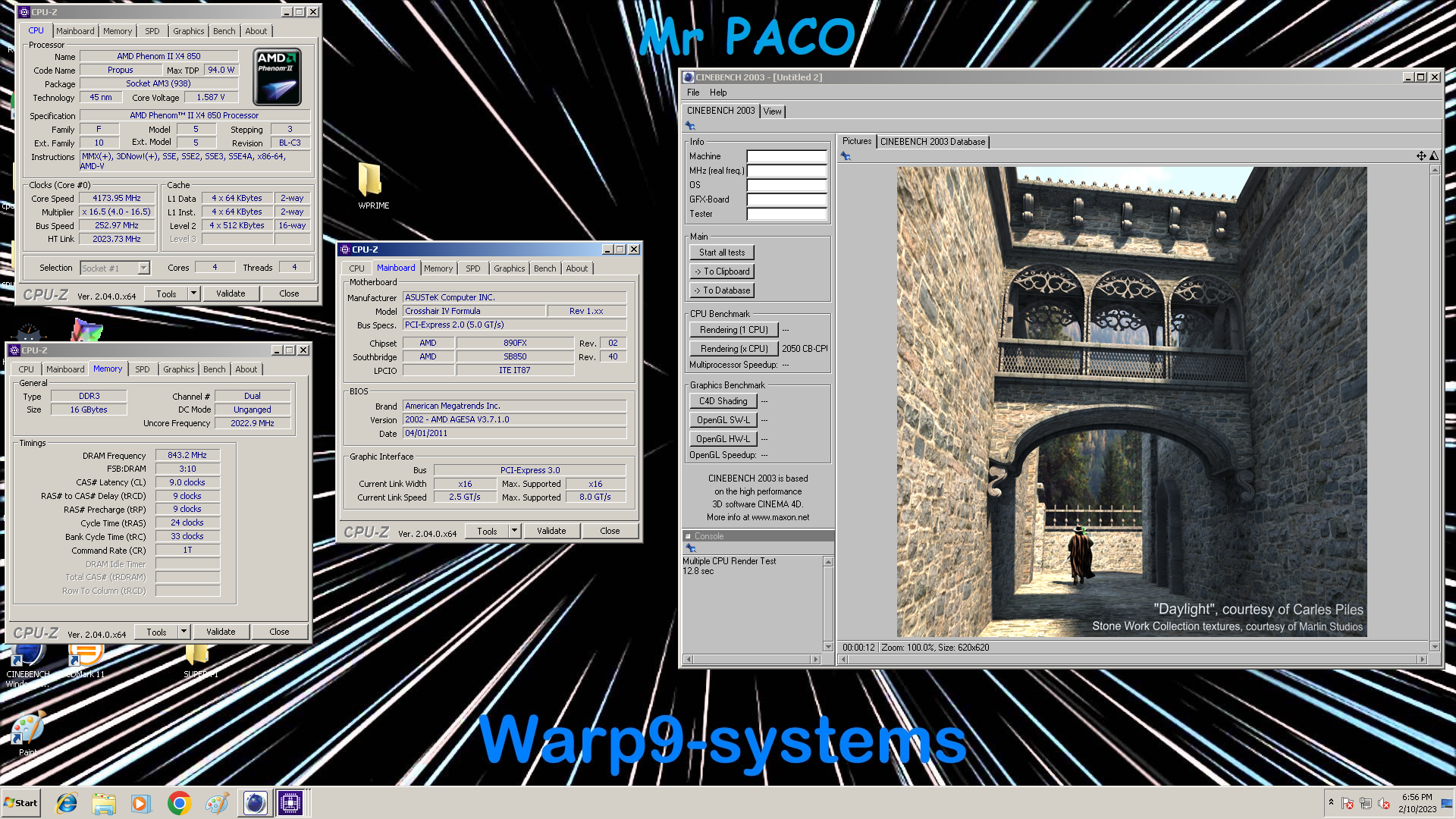Open Tools dropdown arrow in CPU tab window
Viewport: 1456px width, 819px height.
pos(193,293)
